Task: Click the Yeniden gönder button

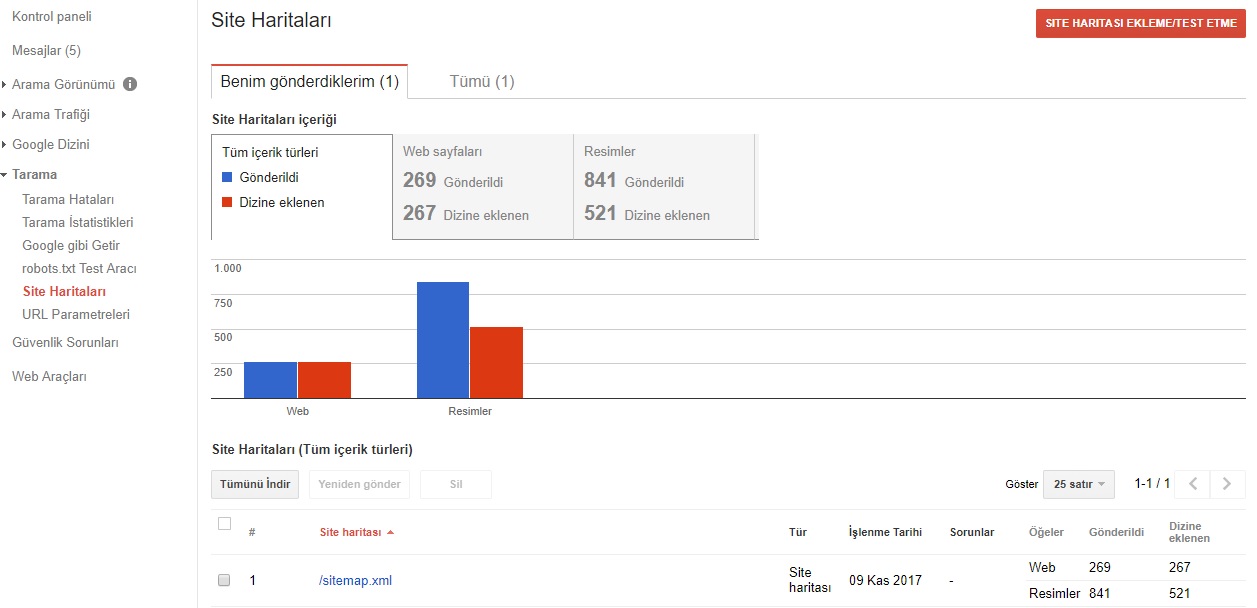Action: [x=359, y=484]
